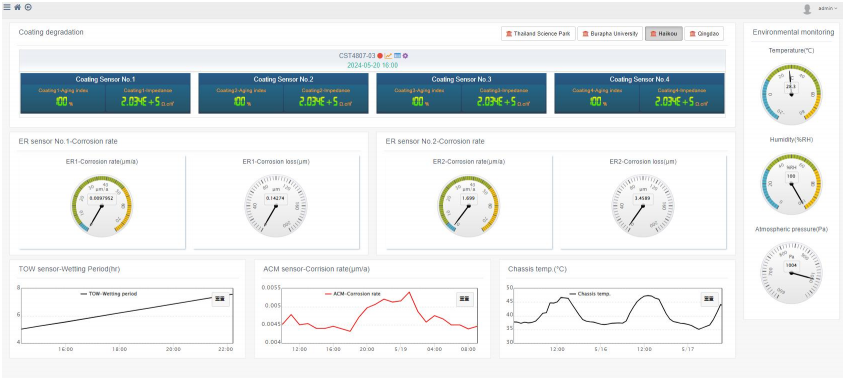Toggle the Chassis temp. legend series

click(x=590, y=294)
